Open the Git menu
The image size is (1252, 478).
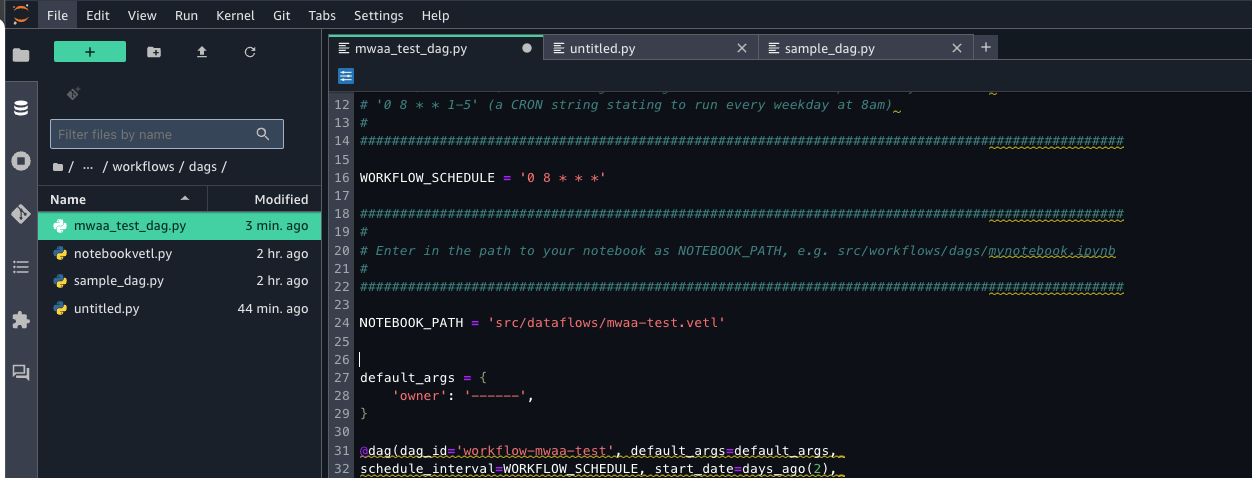(283, 16)
